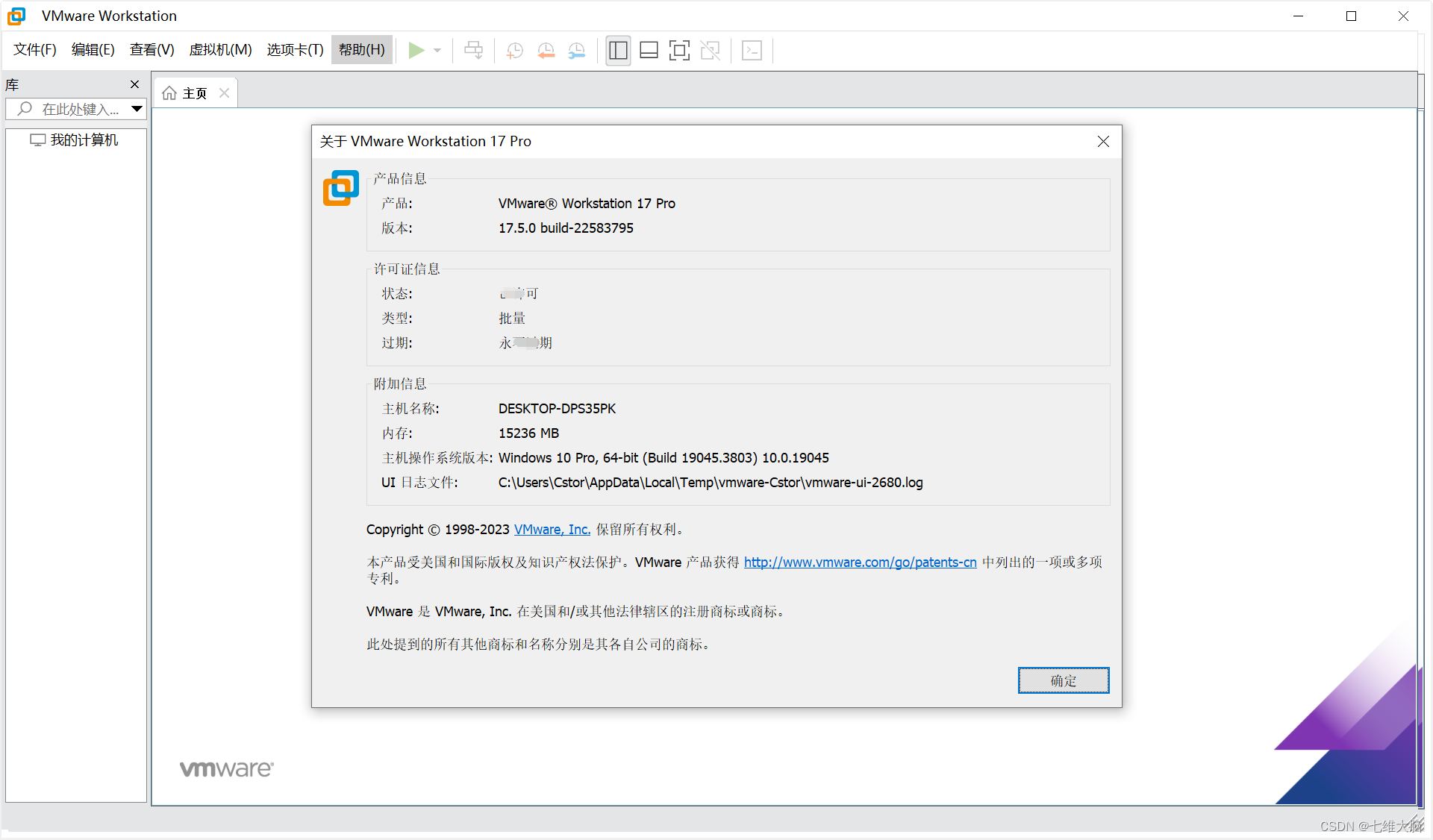Image resolution: width=1433 pixels, height=840 pixels.
Task: Click the vmware-ui-2680.log file path
Action: (x=711, y=482)
